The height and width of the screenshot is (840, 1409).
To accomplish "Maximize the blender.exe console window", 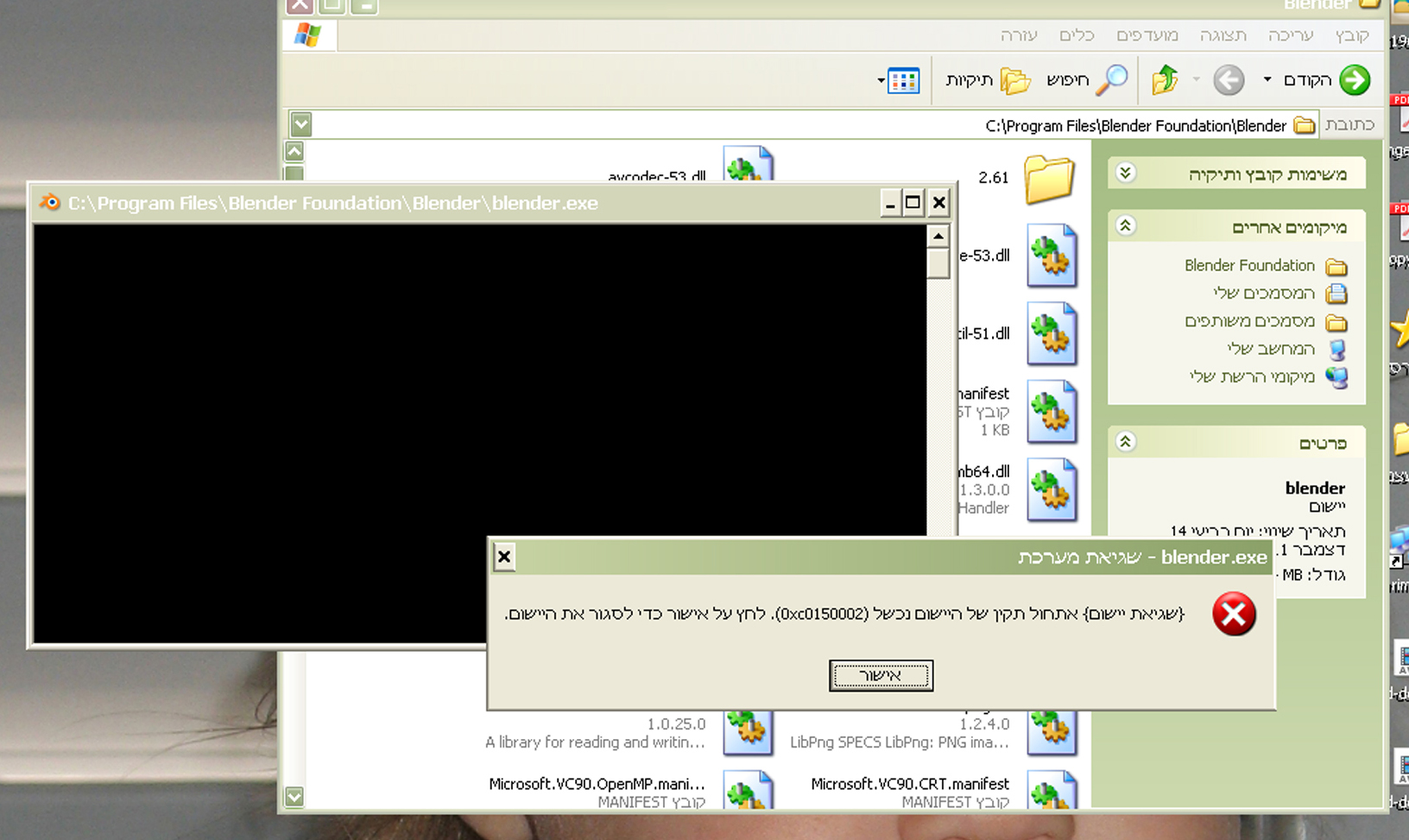I will tap(913, 203).
